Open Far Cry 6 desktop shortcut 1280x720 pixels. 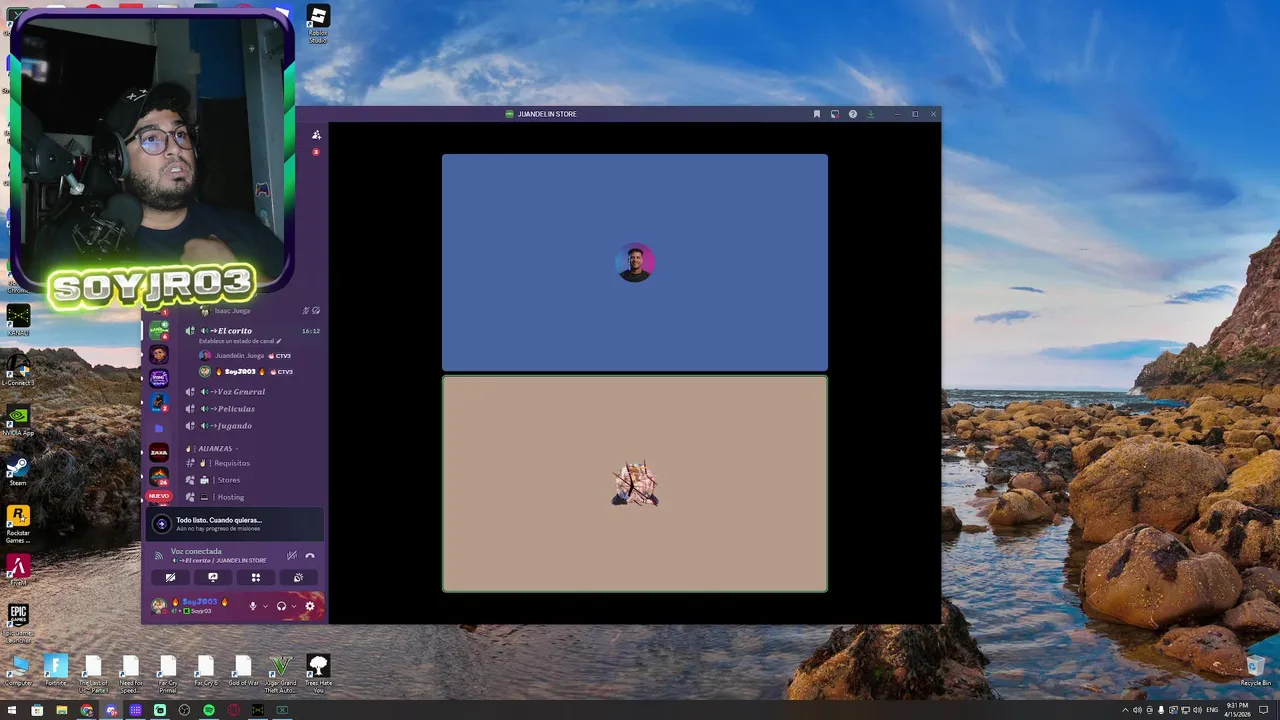point(205,670)
